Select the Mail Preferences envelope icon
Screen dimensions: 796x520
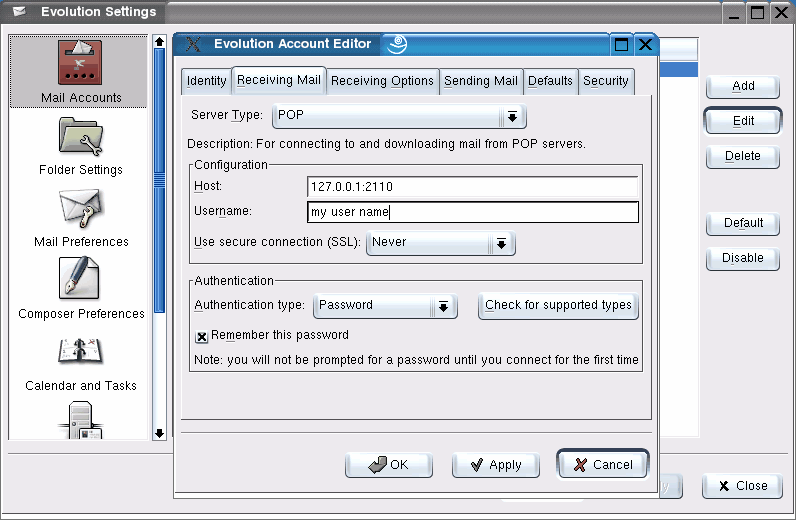coord(81,208)
